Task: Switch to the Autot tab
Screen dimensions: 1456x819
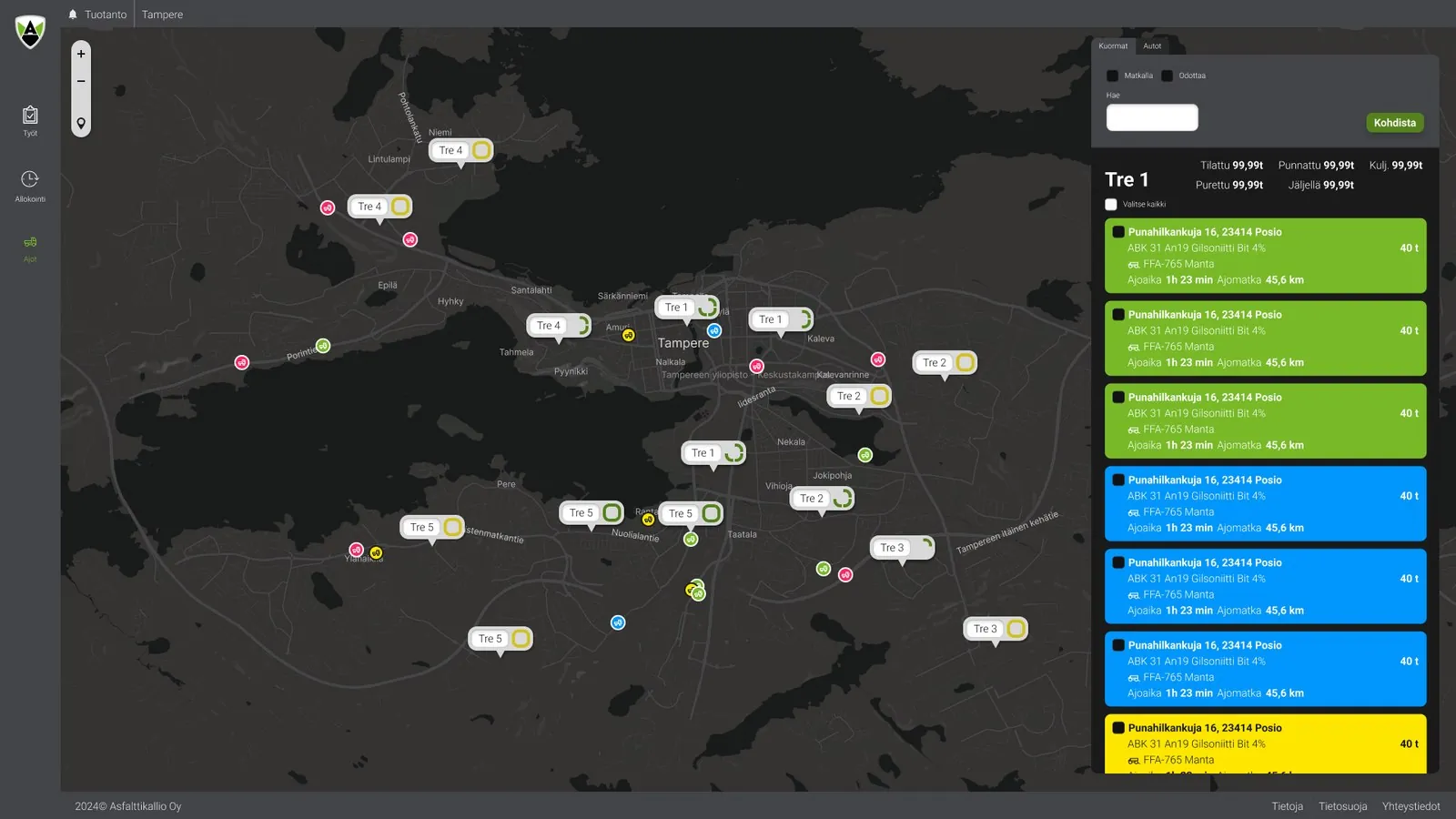Action: 1152,46
